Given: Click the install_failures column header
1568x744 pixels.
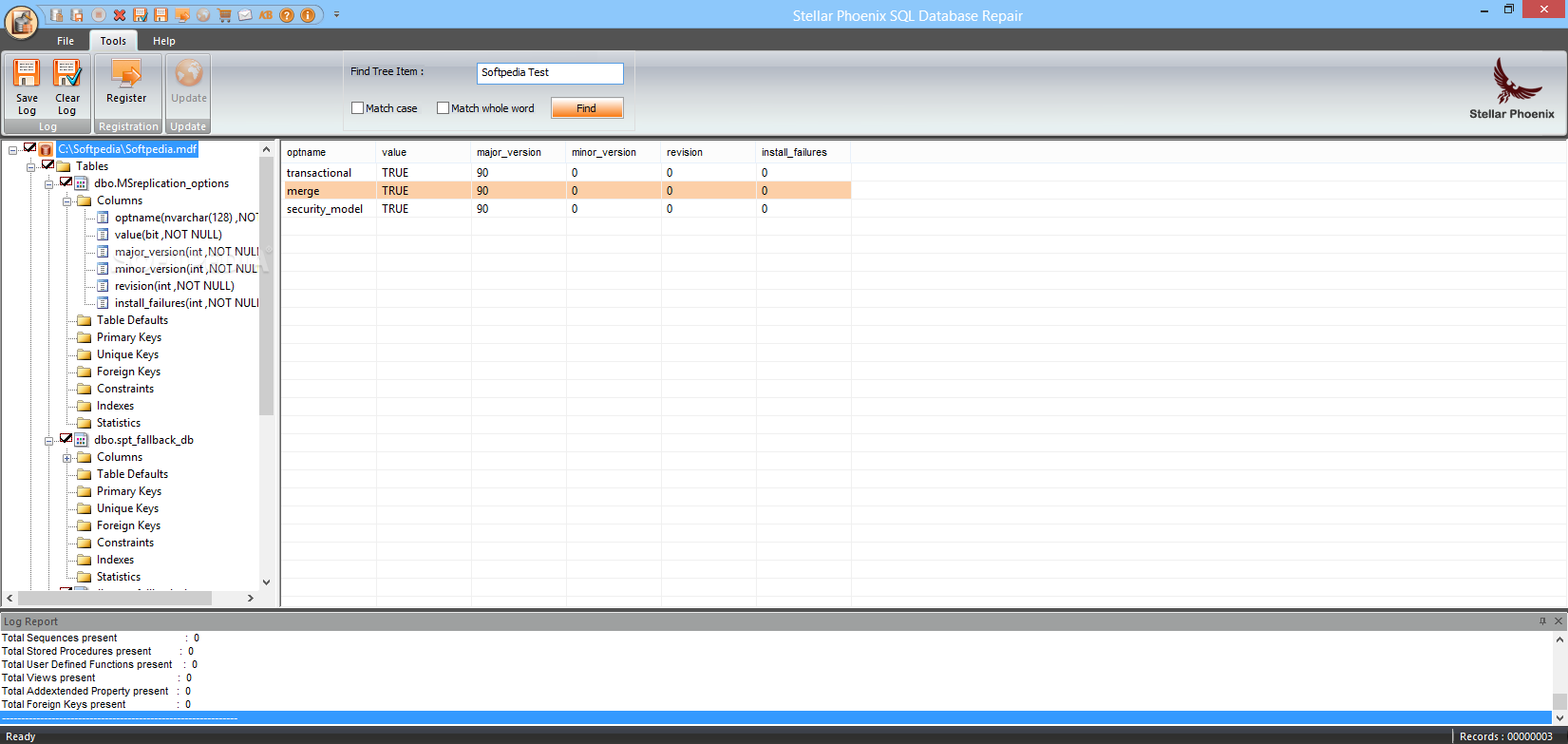Looking at the screenshot, I should pos(803,152).
